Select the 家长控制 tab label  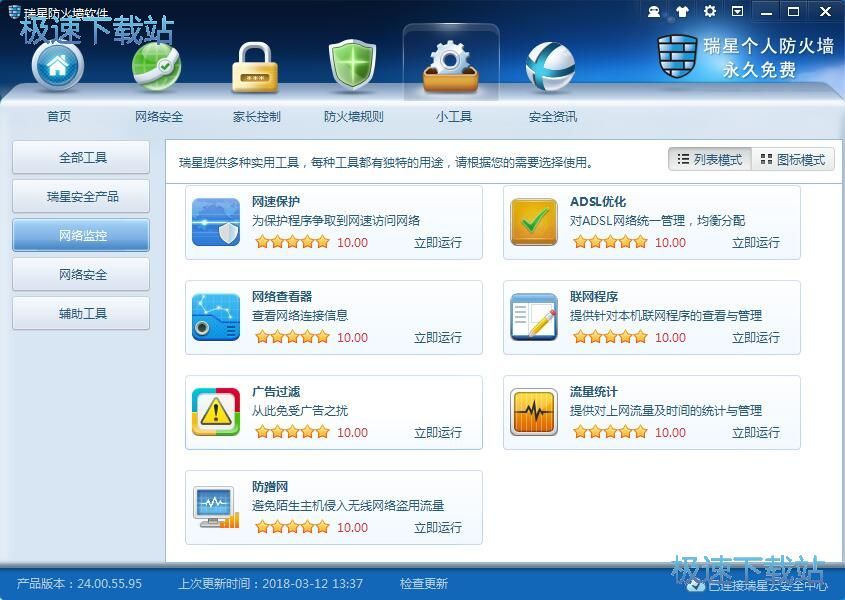click(257, 116)
